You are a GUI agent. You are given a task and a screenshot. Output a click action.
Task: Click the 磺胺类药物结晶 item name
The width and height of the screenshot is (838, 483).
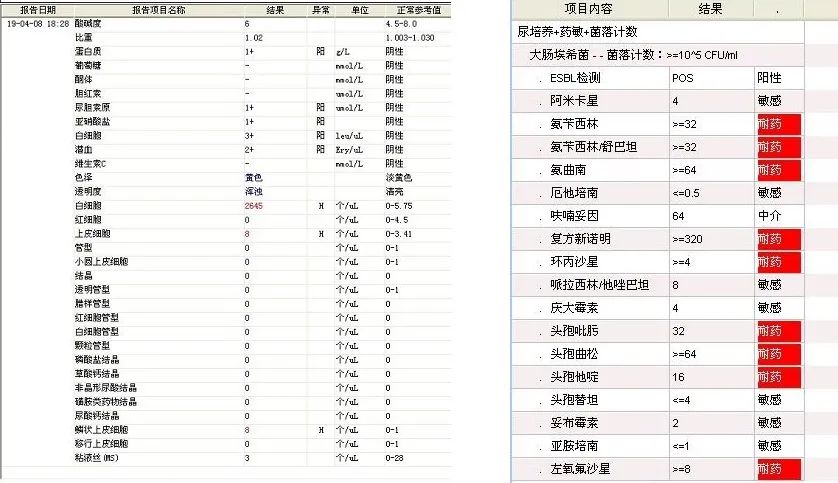pos(105,402)
